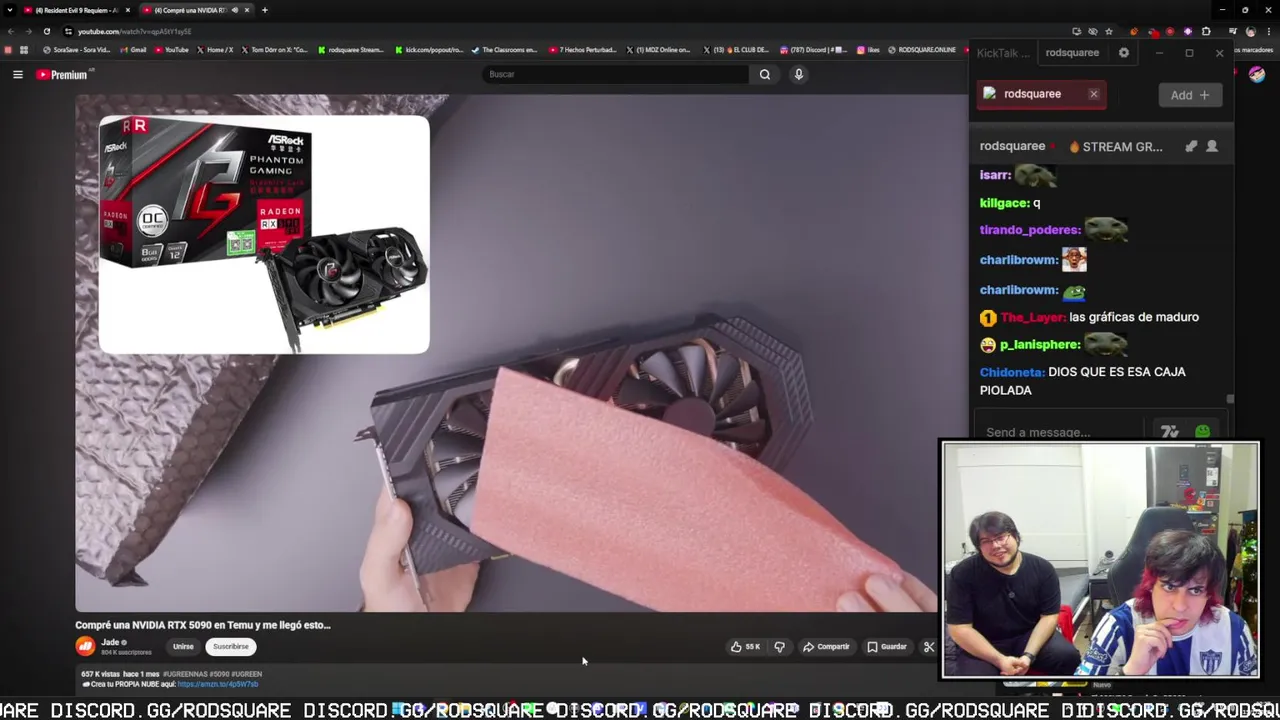This screenshot has height=720, width=1280.
Task: Click the Send a message input
Action: pyautogui.click(x=1060, y=432)
